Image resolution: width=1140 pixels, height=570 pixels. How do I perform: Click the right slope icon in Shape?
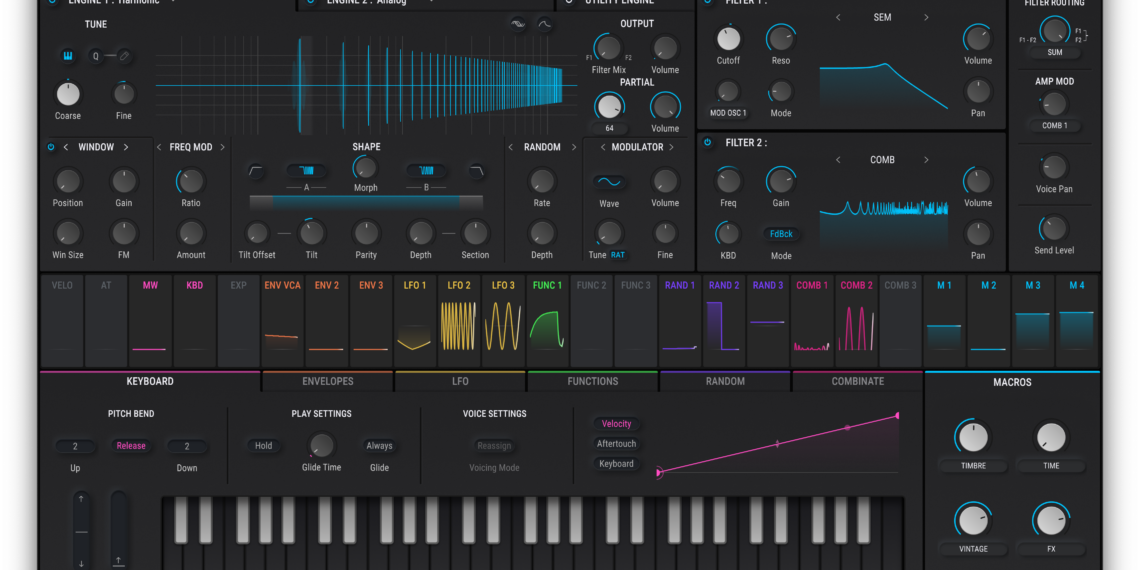click(x=476, y=171)
